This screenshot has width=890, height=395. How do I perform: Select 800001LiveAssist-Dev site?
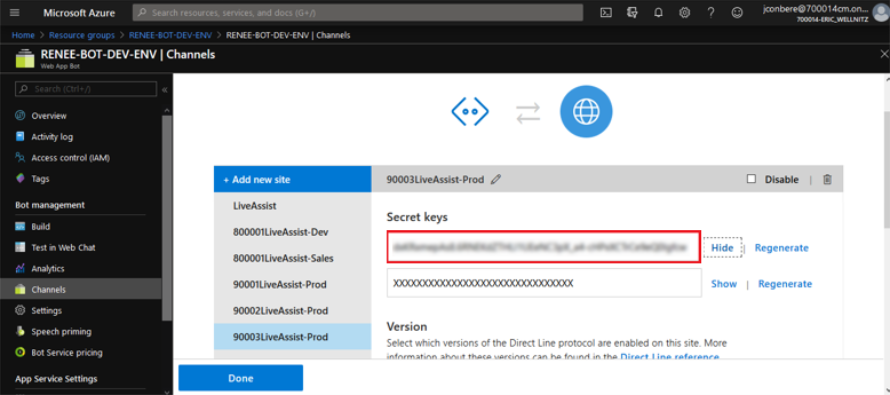tap(292, 232)
